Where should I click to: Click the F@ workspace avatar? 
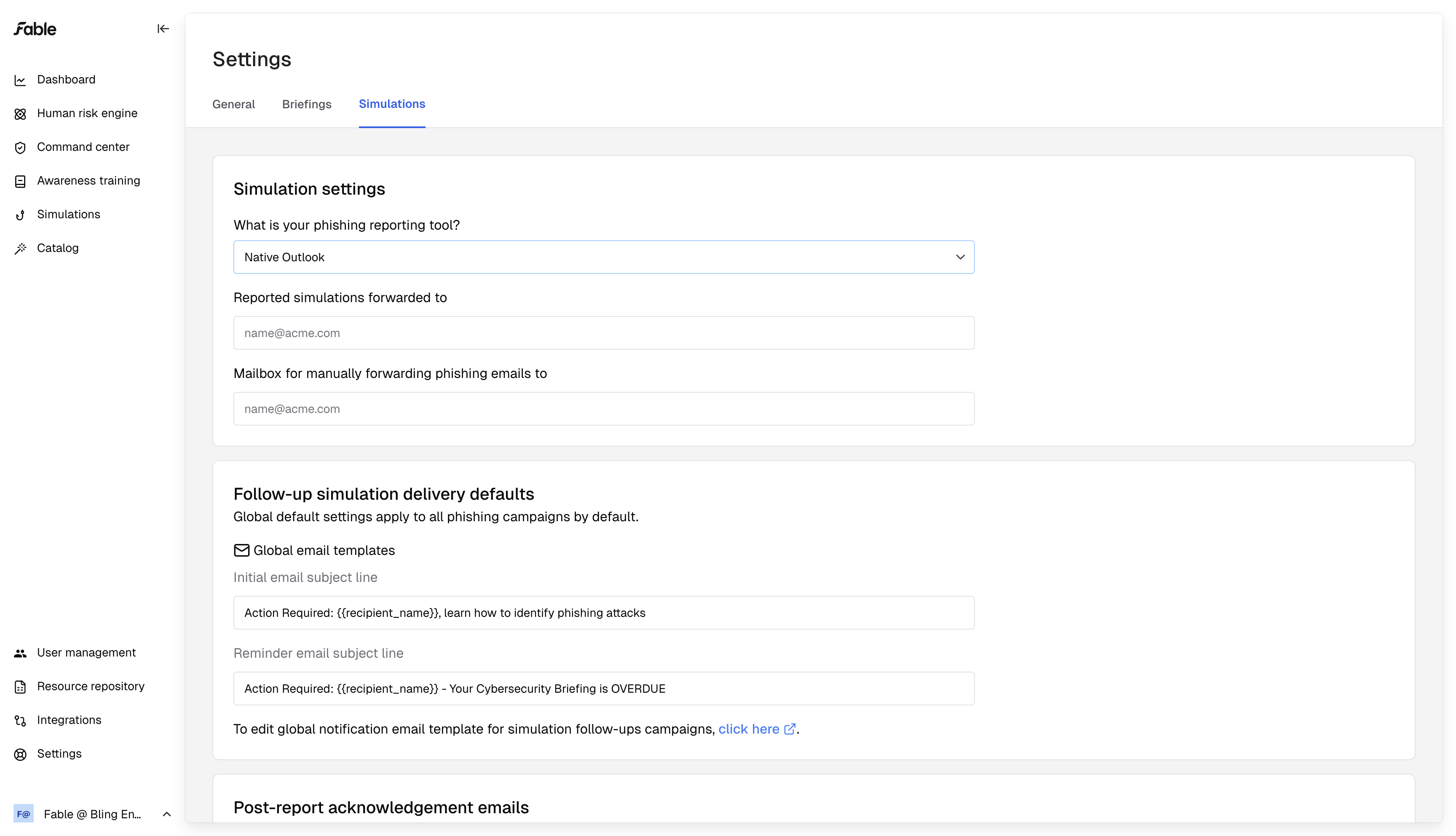point(24,814)
